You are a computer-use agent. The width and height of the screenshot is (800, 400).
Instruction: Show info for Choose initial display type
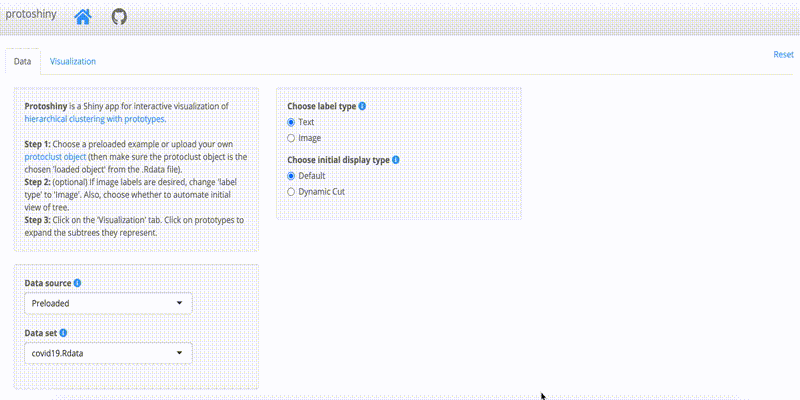coord(395,160)
